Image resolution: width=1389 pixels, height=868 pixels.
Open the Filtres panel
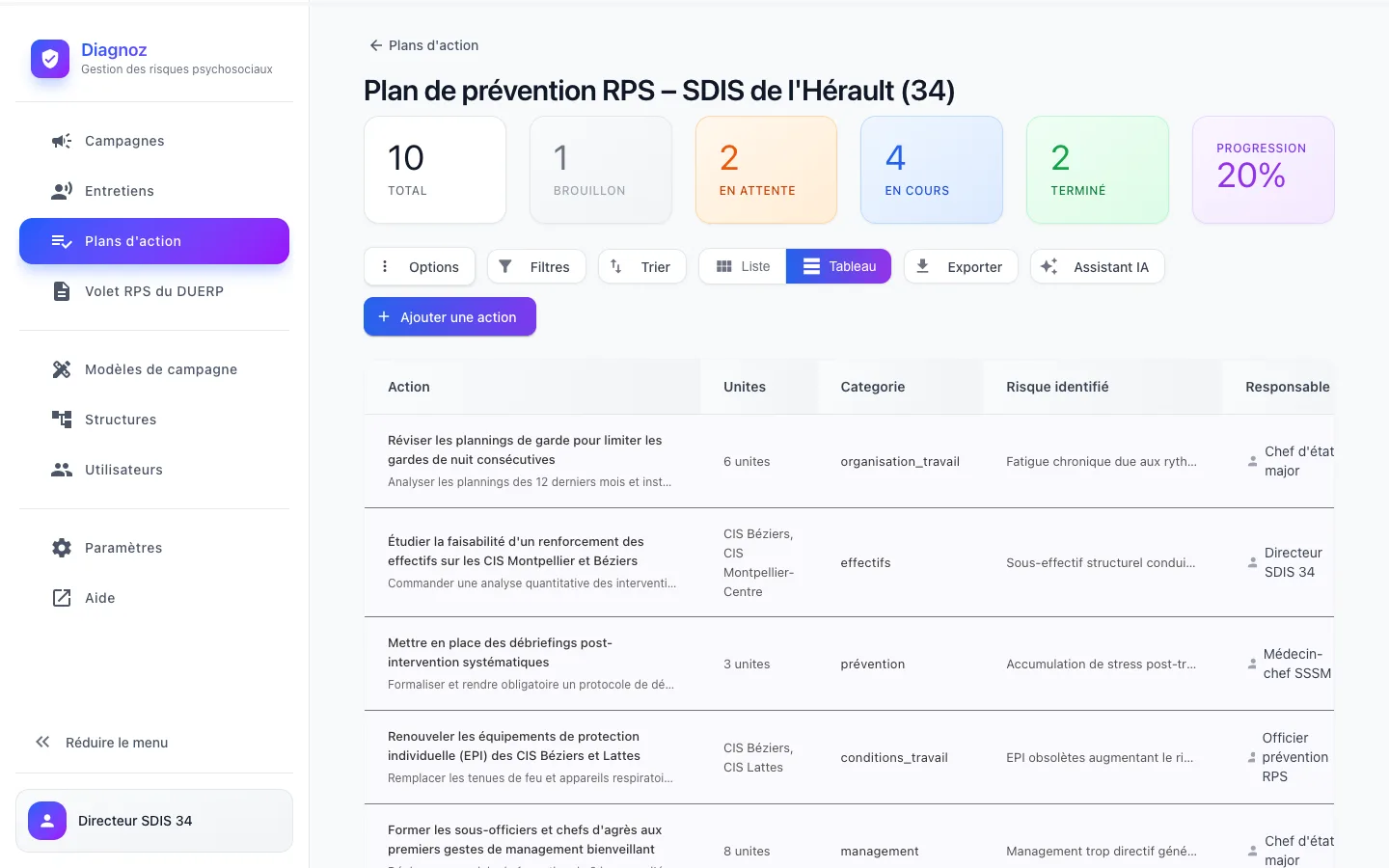pos(536,266)
